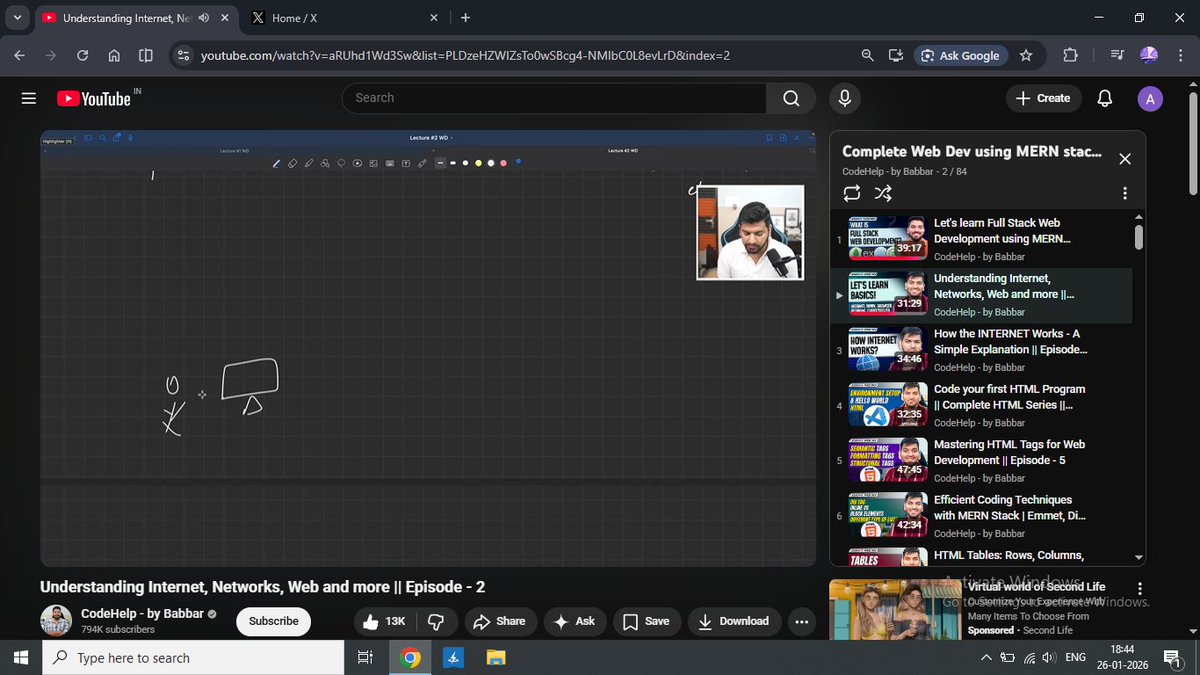1200x675 pixels.
Task: Like the video (13K thumbs up)
Action: [x=383, y=621]
